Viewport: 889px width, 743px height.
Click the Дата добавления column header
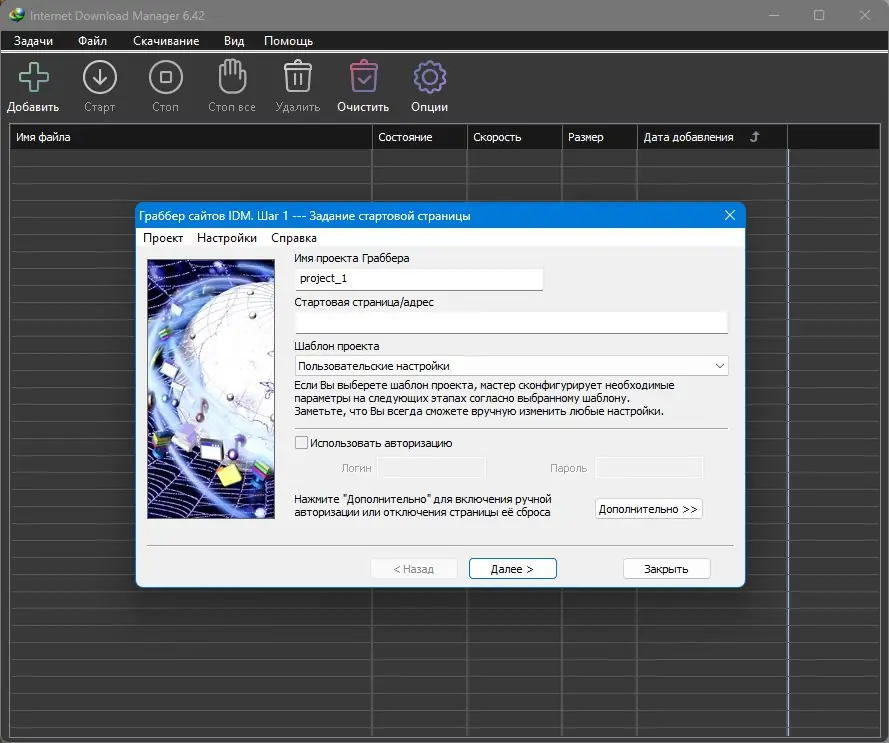(x=712, y=137)
